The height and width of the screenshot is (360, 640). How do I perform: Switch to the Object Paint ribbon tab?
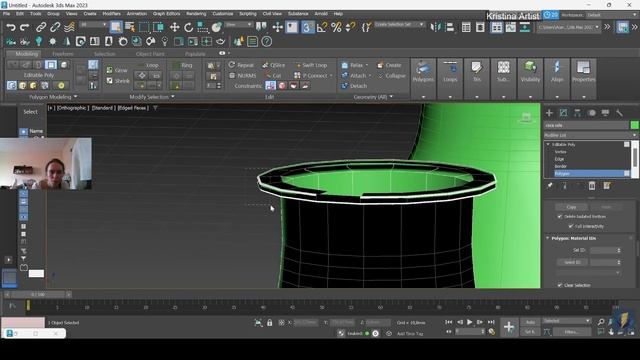[150, 54]
